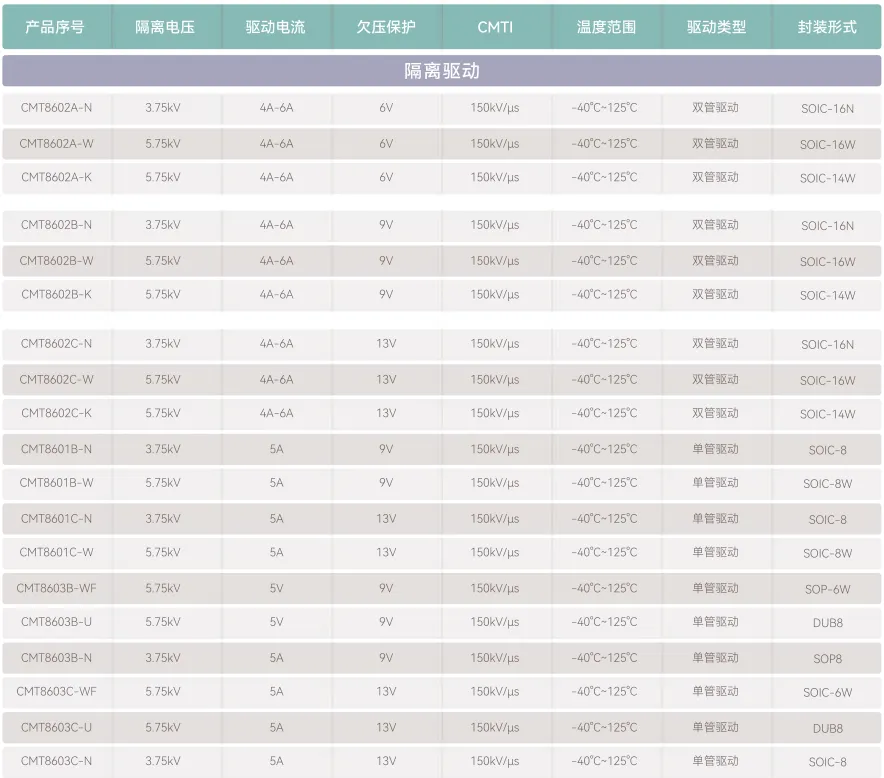Select product CMT8602A-N

click(56, 108)
